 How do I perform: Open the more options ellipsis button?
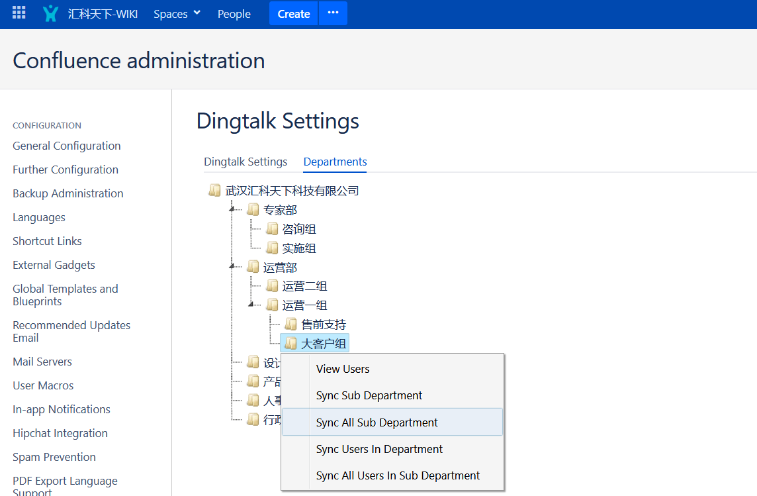333,14
